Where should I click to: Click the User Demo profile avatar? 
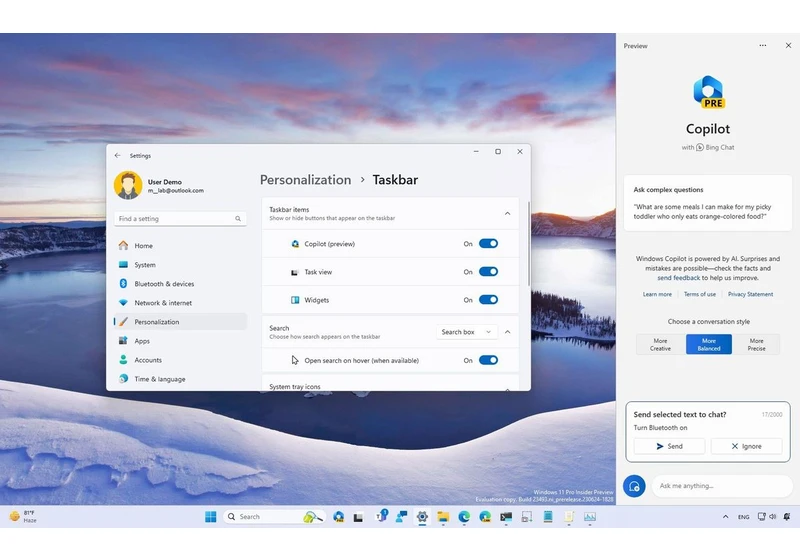click(128, 185)
